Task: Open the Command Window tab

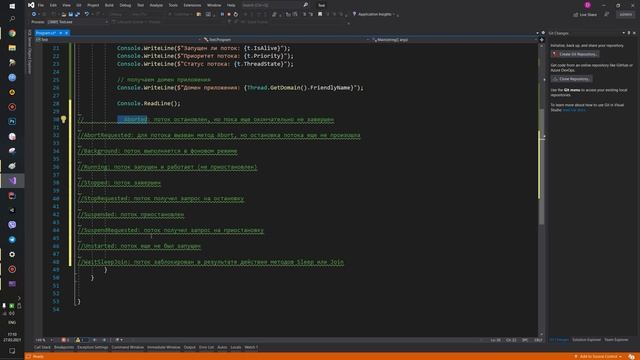Action: (x=128, y=347)
